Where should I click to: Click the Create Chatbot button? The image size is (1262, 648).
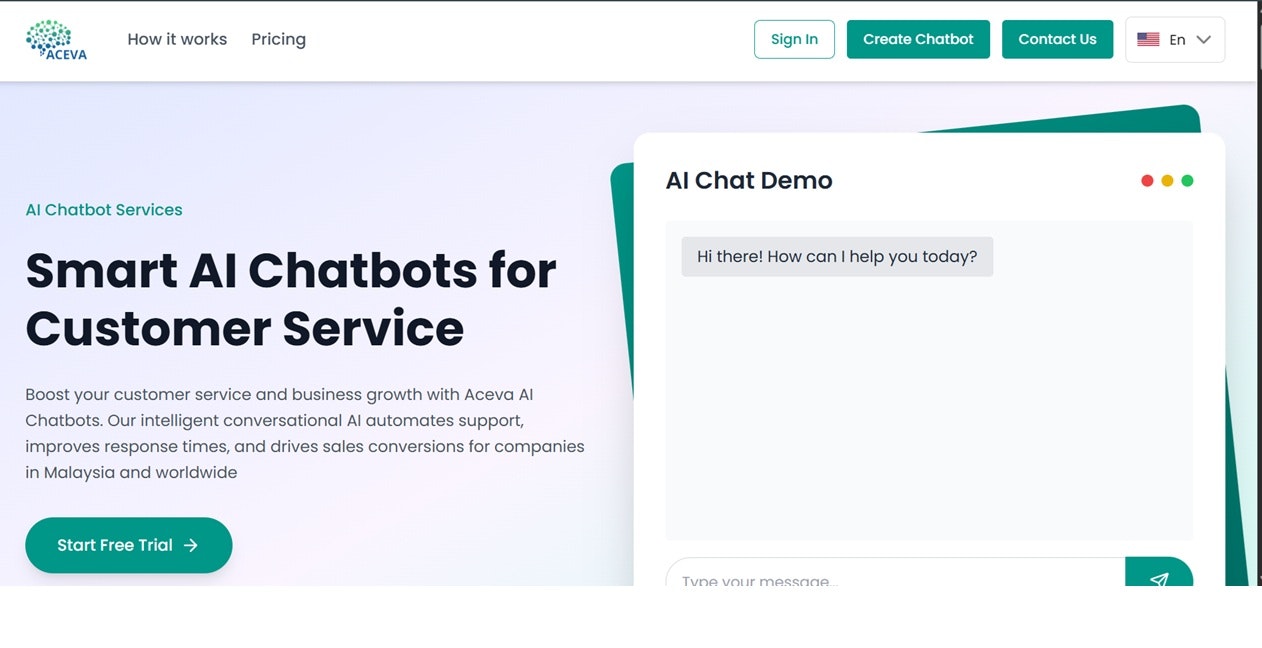coord(917,39)
